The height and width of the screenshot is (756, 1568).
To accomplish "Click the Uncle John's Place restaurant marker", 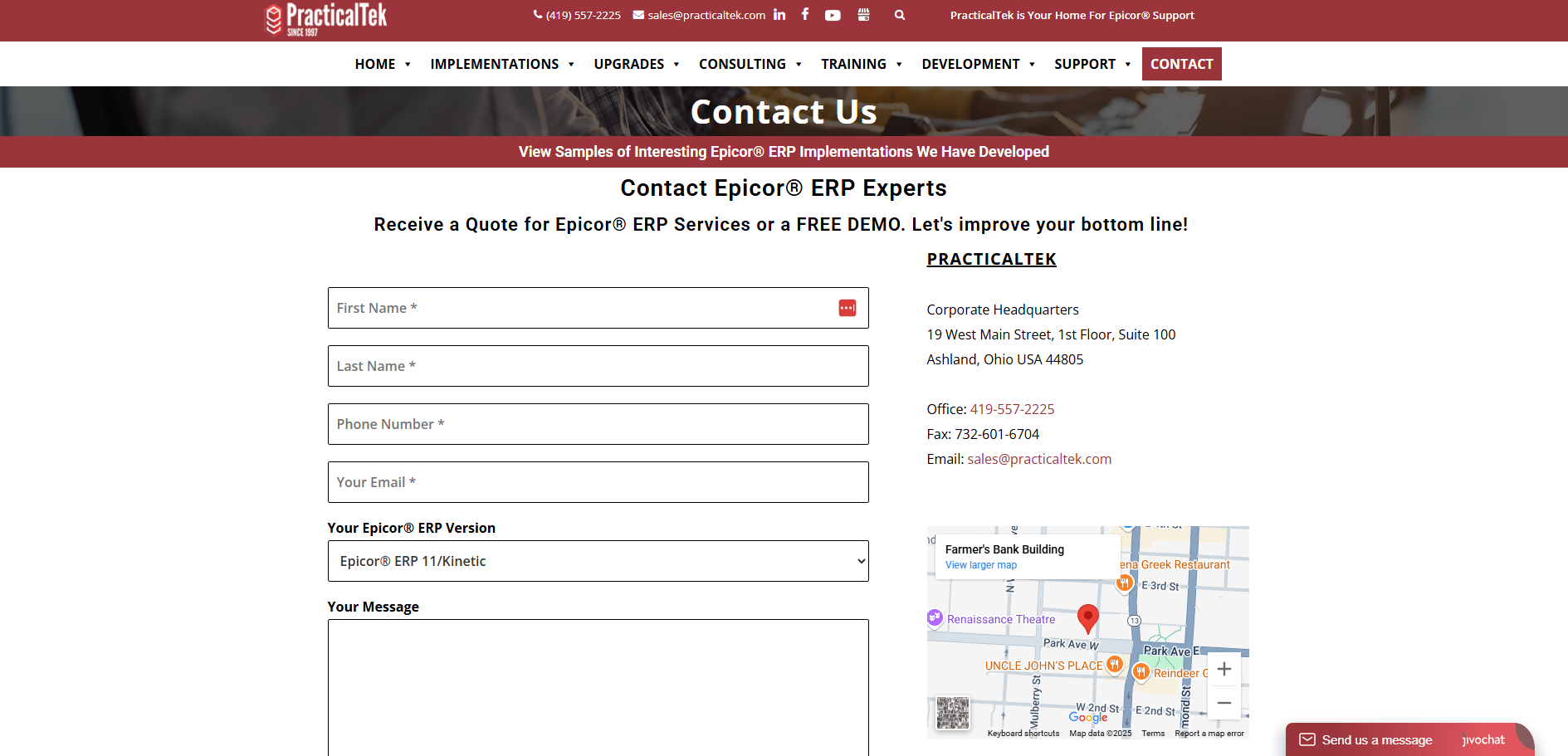I will (1115, 665).
